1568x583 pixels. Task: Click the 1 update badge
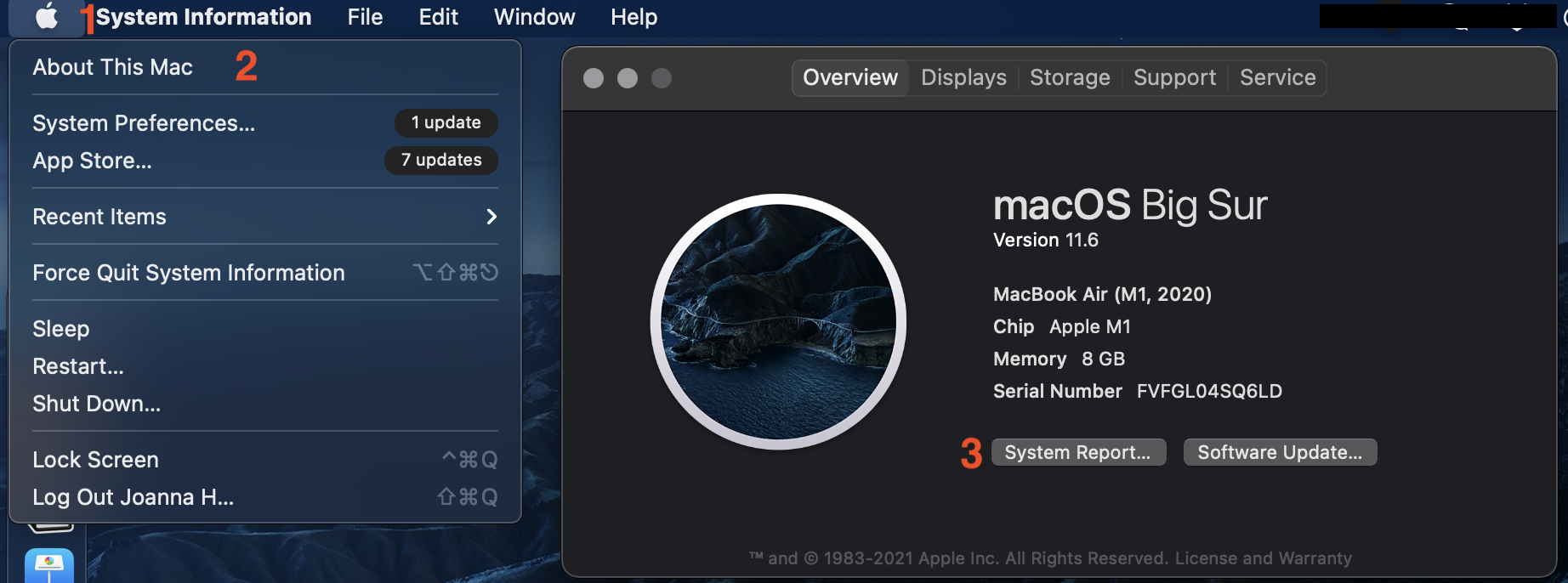coord(446,123)
